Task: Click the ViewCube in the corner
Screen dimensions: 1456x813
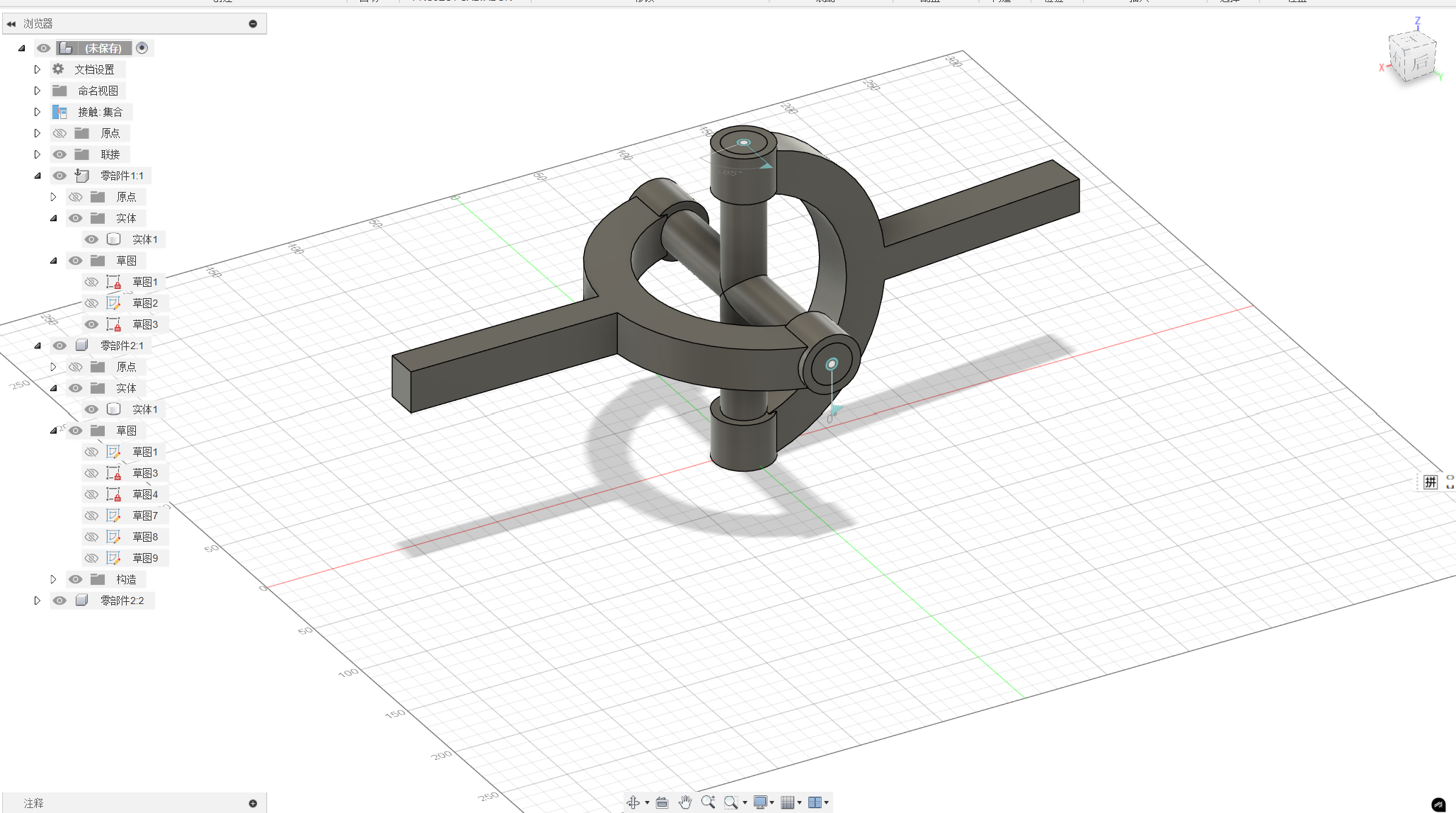Action: coord(1412,58)
